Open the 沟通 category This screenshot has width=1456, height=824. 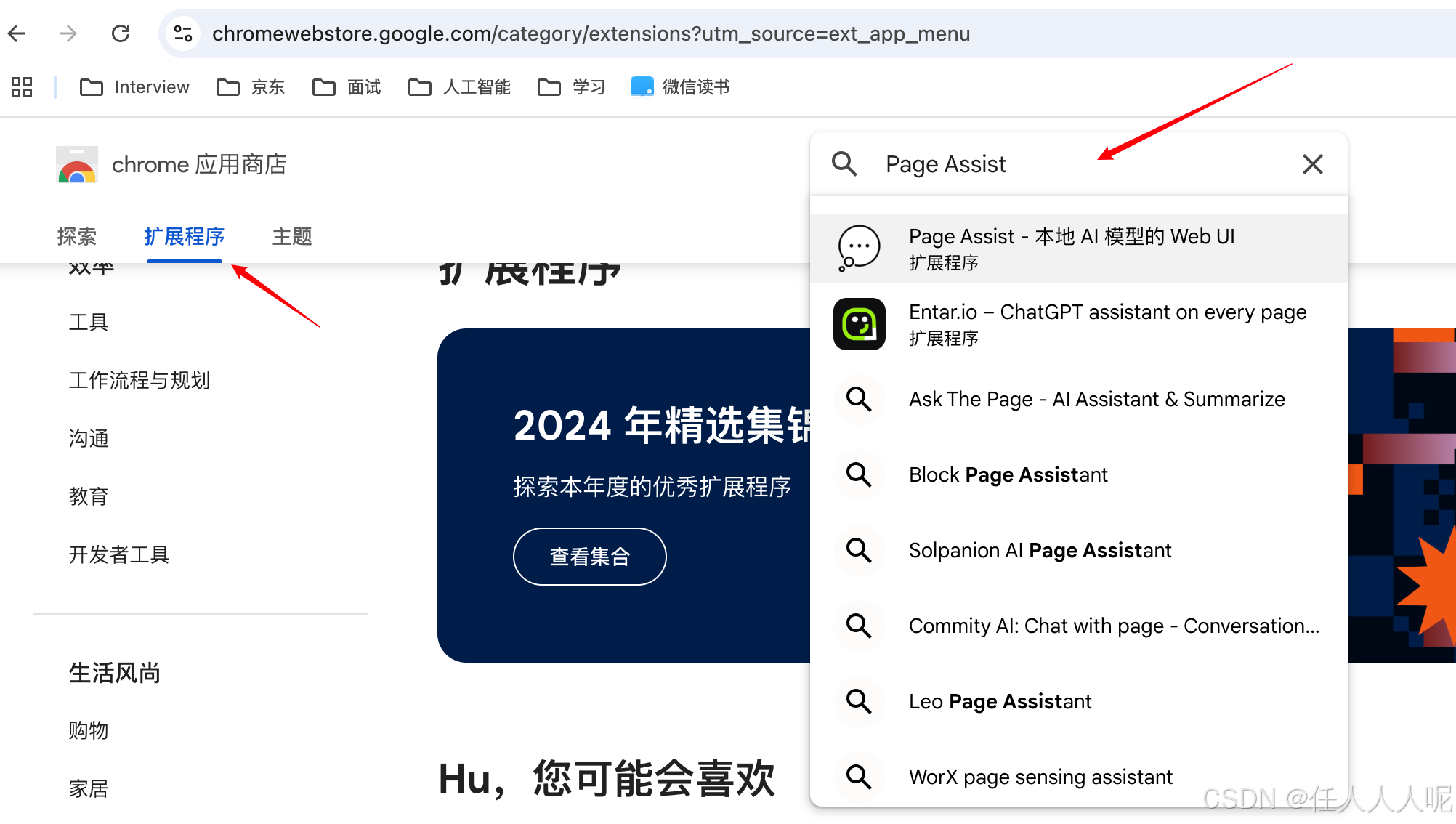[x=89, y=438]
